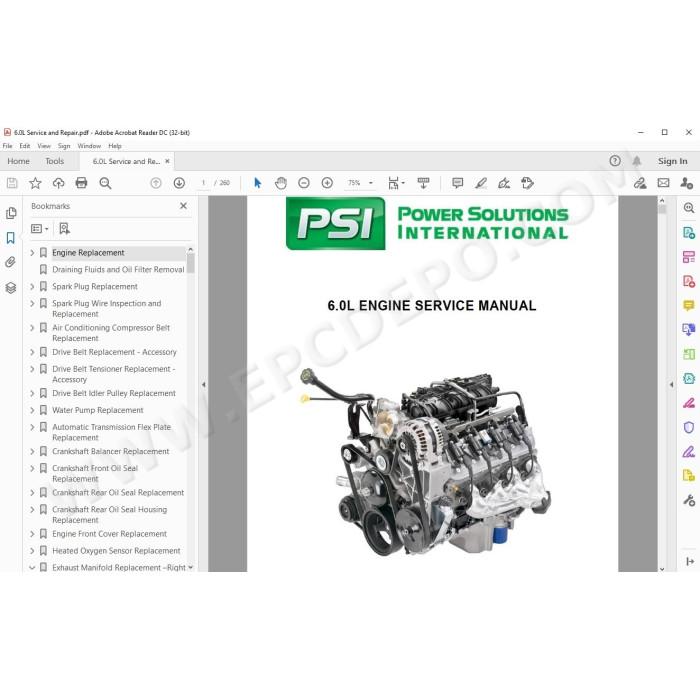700x700 pixels.
Task: Expand Crankshaft Balancer Replacement bookmark
Action: pyautogui.click(x=32, y=451)
